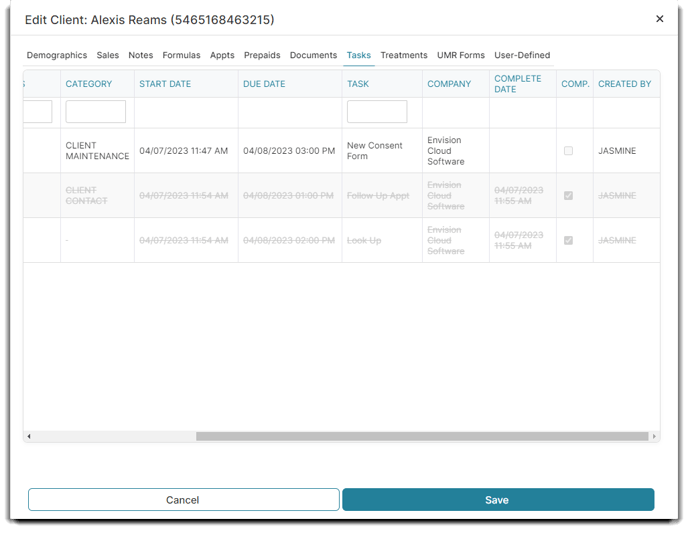
Task: Click due date 04/08/2023 02:00 PM
Action: [x=289, y=241]
